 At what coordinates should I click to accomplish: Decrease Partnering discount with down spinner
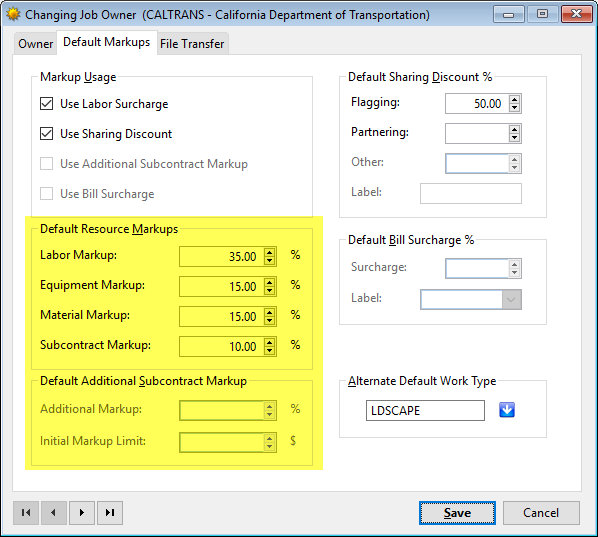(x=514, y=138)
